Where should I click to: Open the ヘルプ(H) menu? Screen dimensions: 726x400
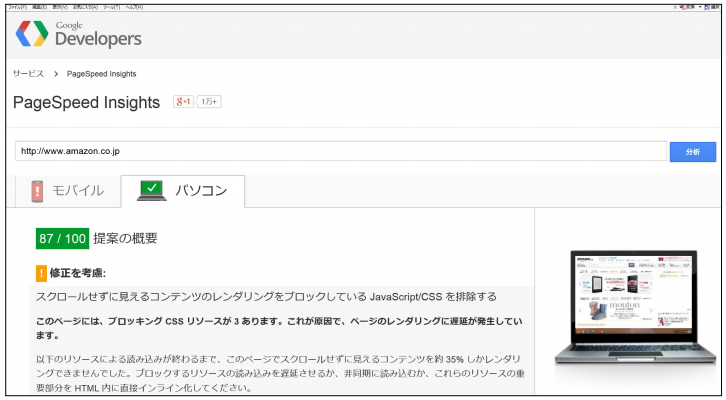pyautogui.click(x=134, y=7)
